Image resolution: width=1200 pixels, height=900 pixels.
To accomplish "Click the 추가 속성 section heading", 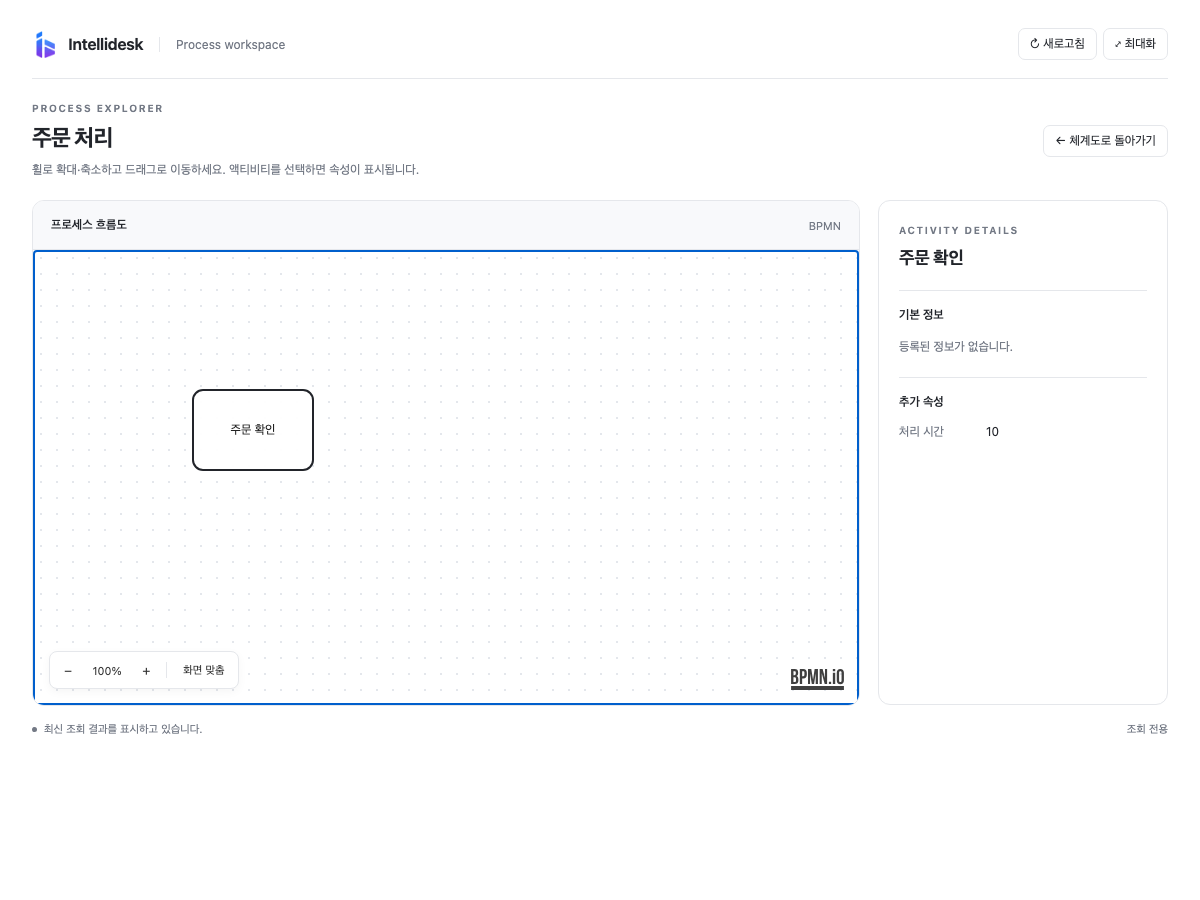I will (x=921, y=401).
